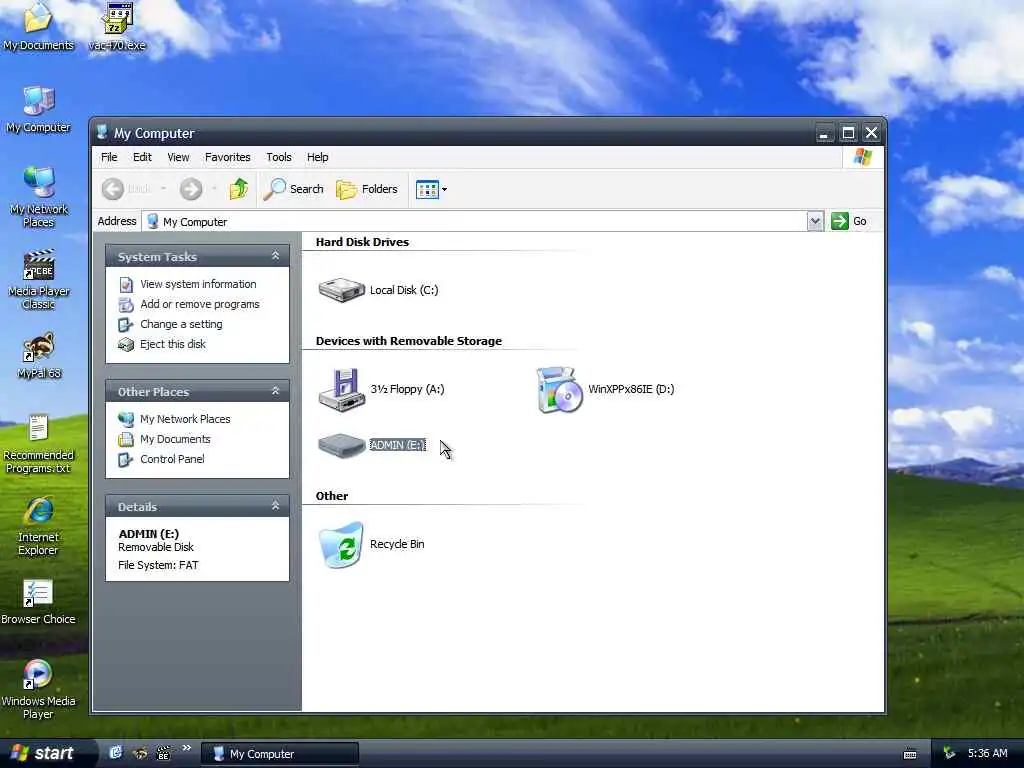Screen dimensions: 1024x768
Task: Maximize the My Computer window
Action: click(x=848, y=133)
